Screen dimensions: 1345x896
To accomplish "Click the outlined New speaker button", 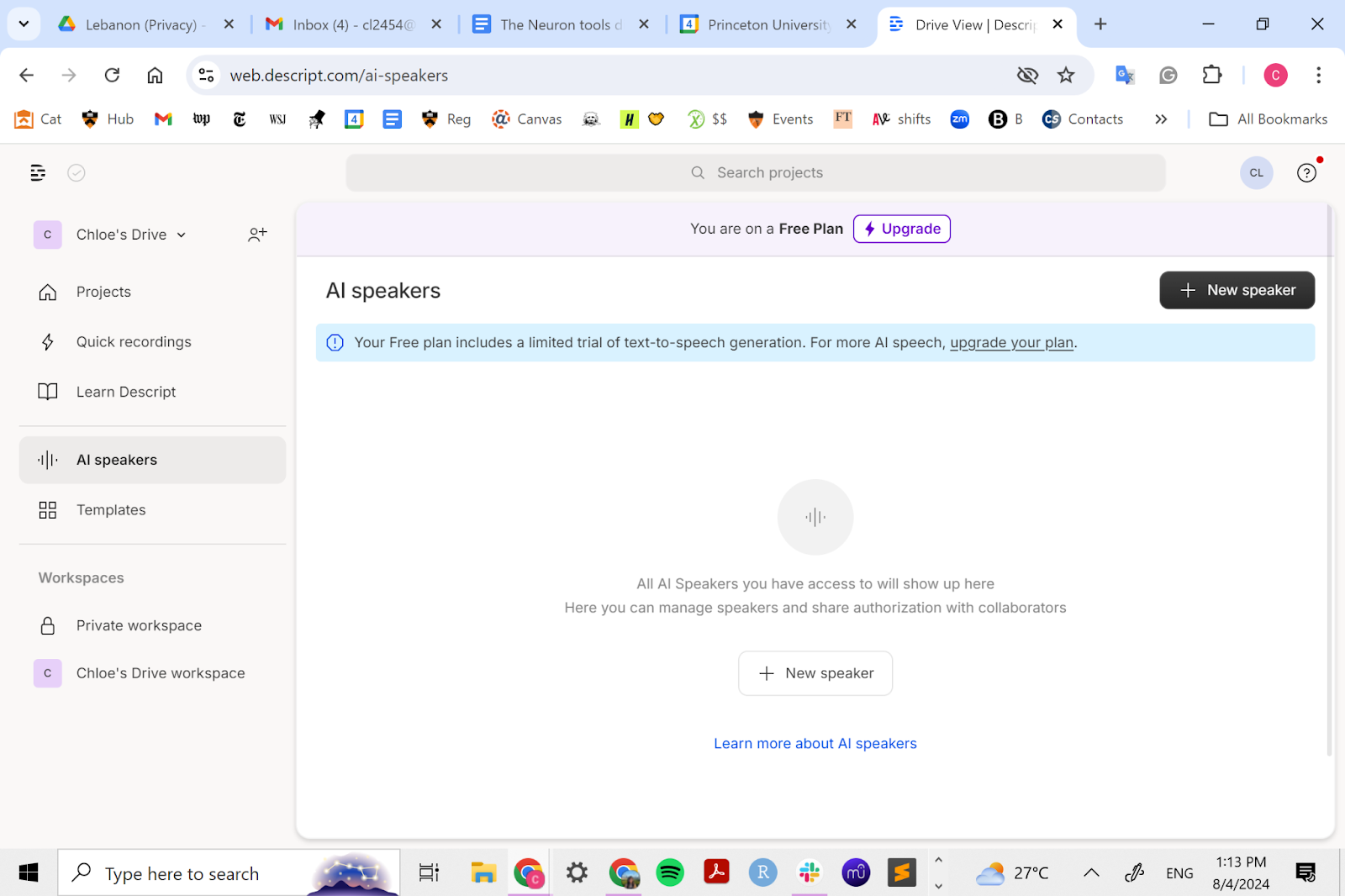I will [815, 673].
